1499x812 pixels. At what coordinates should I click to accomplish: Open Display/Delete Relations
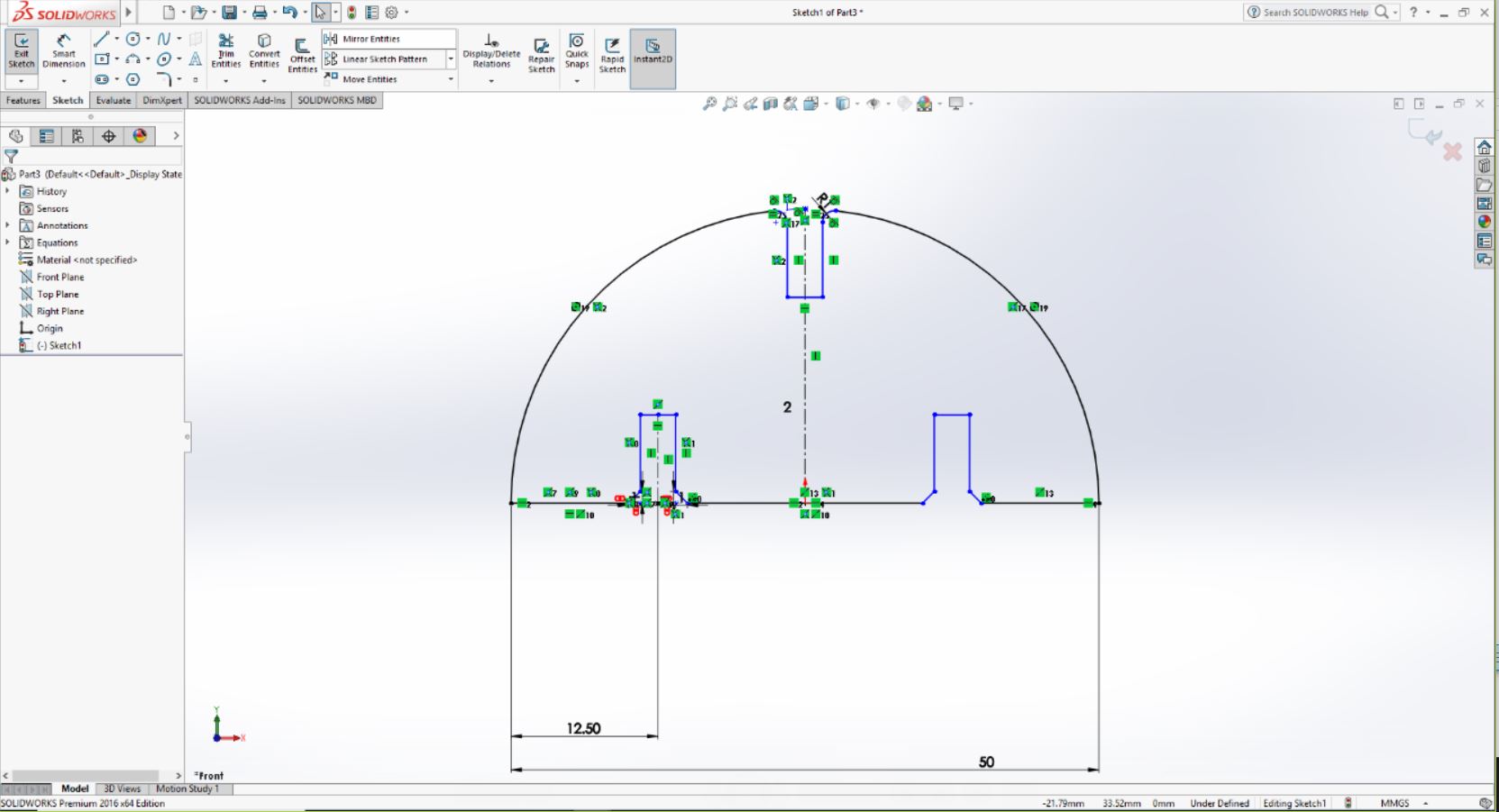pos(491,50)
